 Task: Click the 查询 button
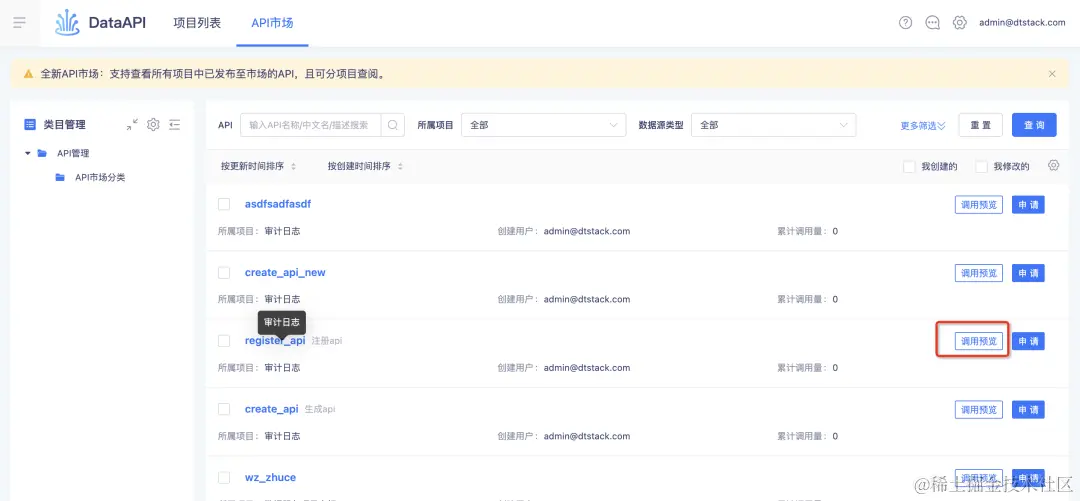(x=1034, y=125)
